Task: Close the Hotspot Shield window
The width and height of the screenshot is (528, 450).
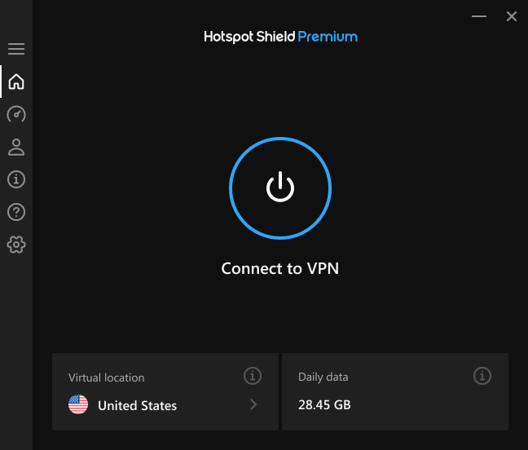Action: 512,16
